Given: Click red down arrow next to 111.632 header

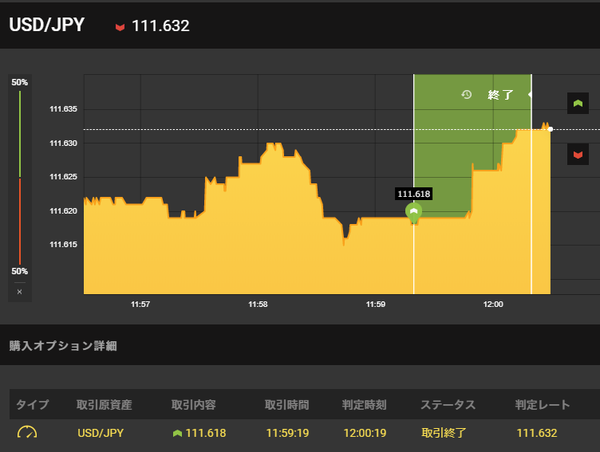Looking at the screenshot, I should coord(120,26).
